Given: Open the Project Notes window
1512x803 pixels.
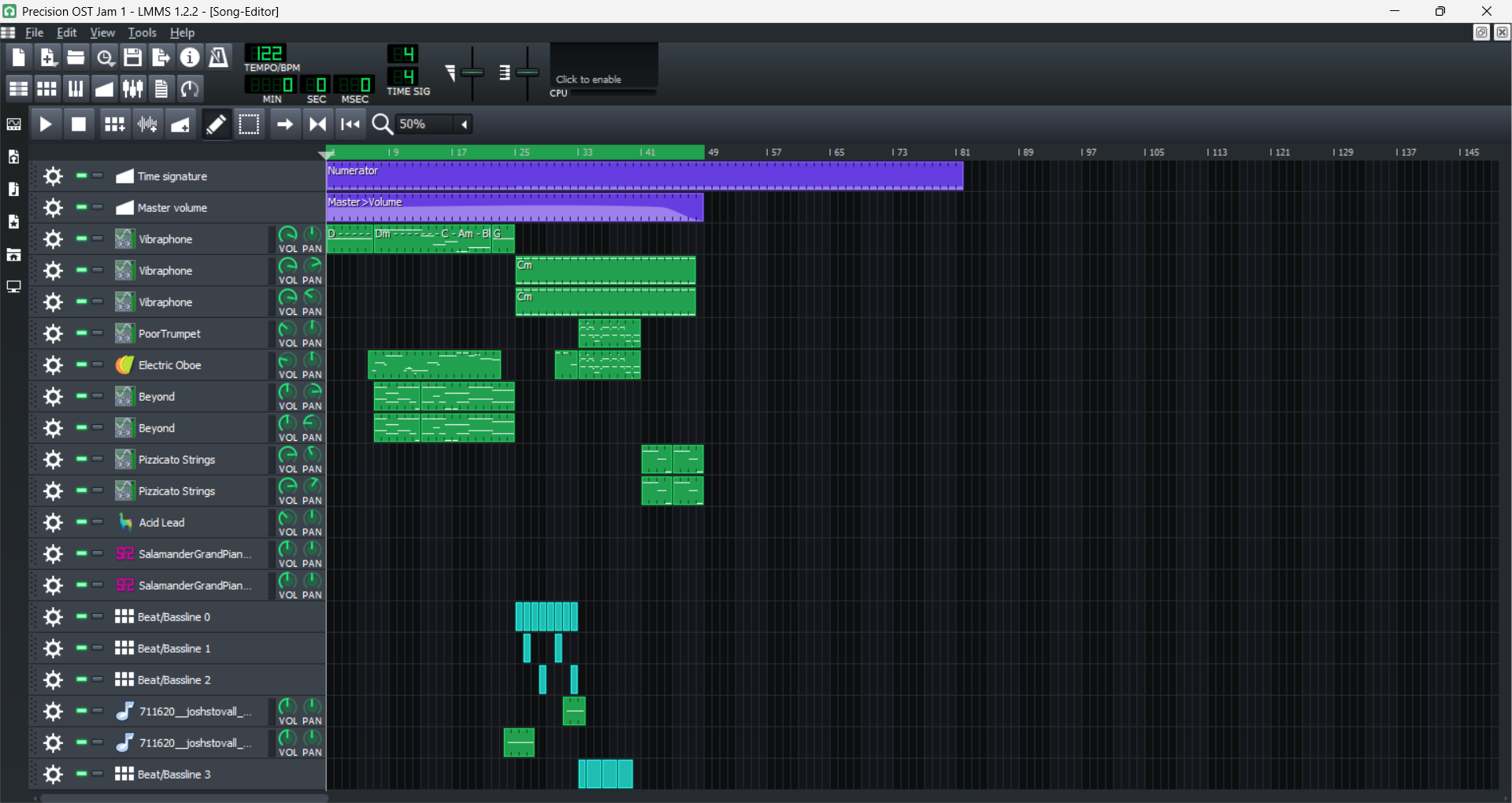Looking at the screenshot, I should point(161,88).
